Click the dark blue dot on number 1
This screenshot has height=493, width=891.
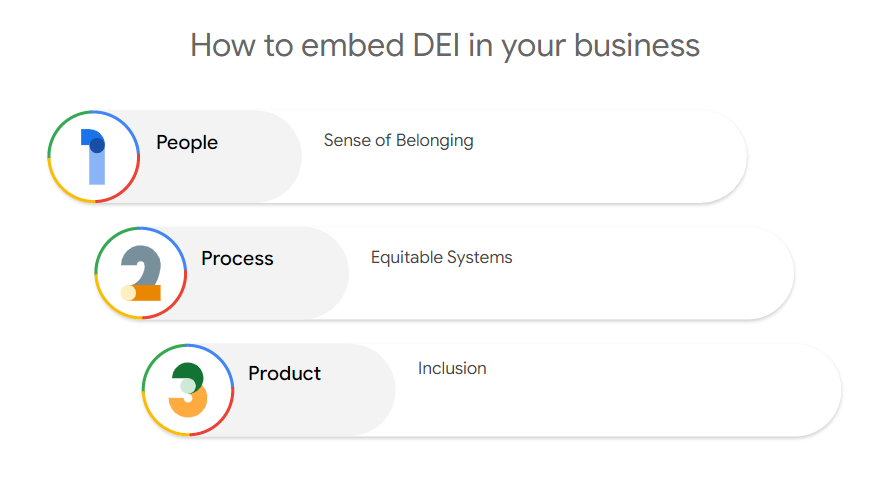pos(97,146)
